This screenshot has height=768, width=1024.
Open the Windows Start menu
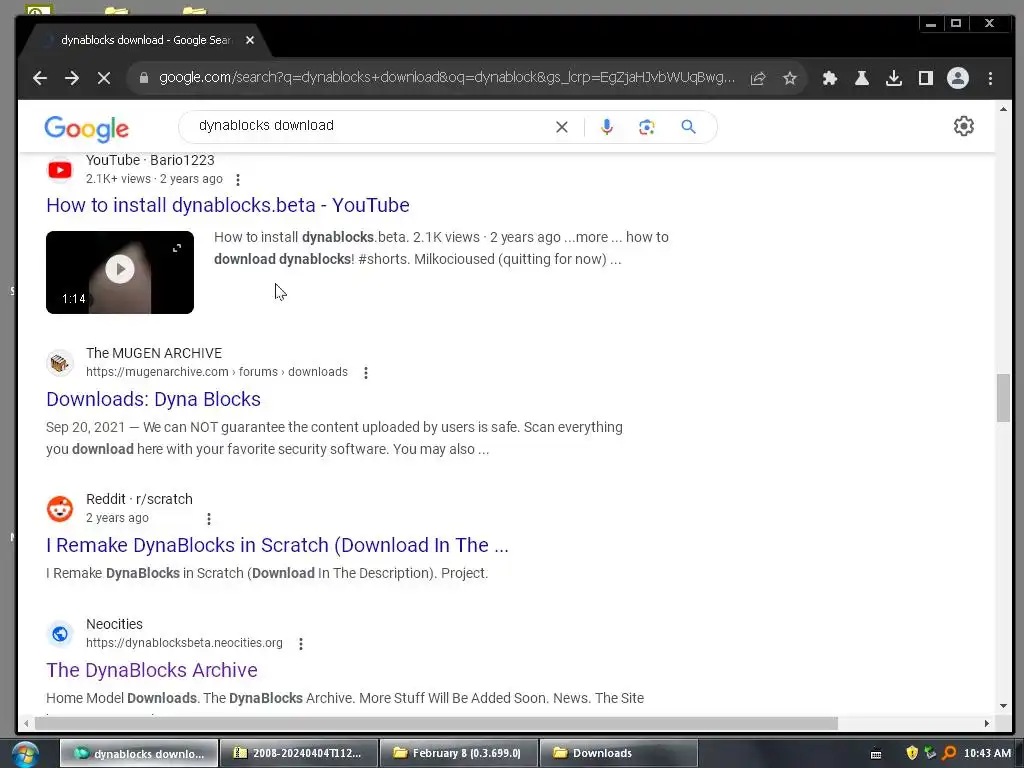25,754
